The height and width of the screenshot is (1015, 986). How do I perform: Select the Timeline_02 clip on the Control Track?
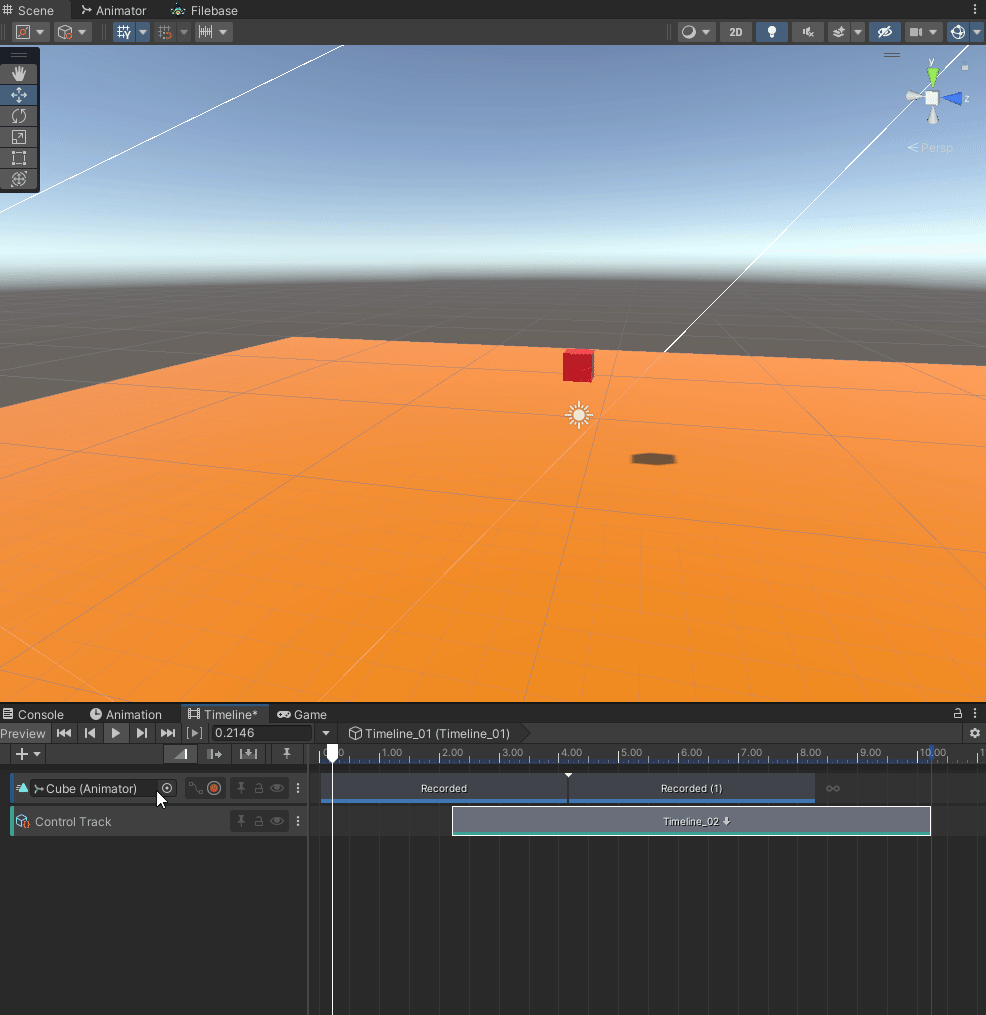click(690, 821)
